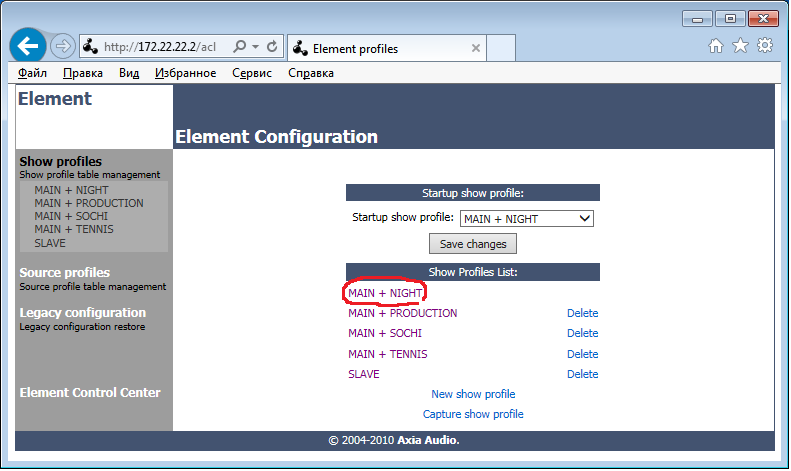
Task: Open Legacy configuration section
Action: (x=83, y=313)
